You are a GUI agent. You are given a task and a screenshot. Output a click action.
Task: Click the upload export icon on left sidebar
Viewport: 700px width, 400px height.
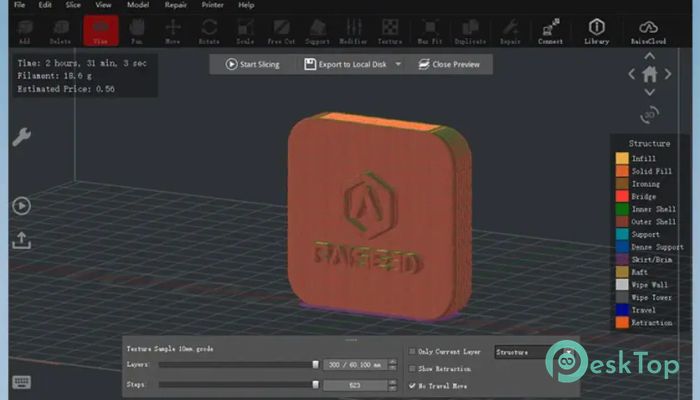[x=21, y=240]
